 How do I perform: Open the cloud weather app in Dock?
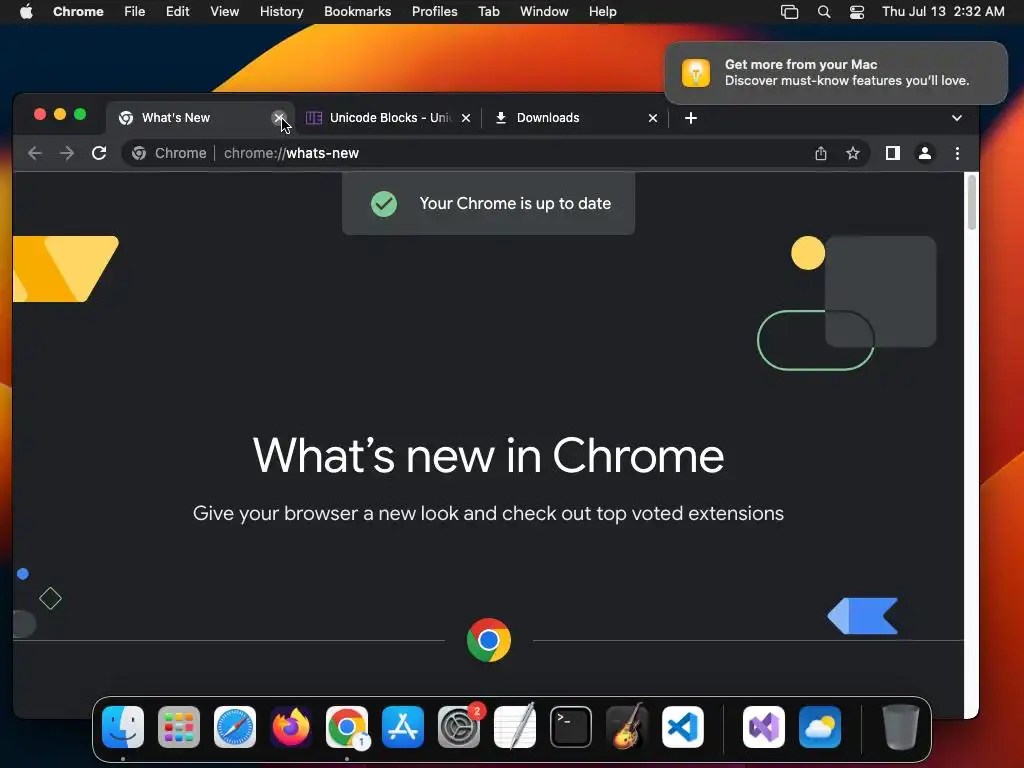click(820, 727)
